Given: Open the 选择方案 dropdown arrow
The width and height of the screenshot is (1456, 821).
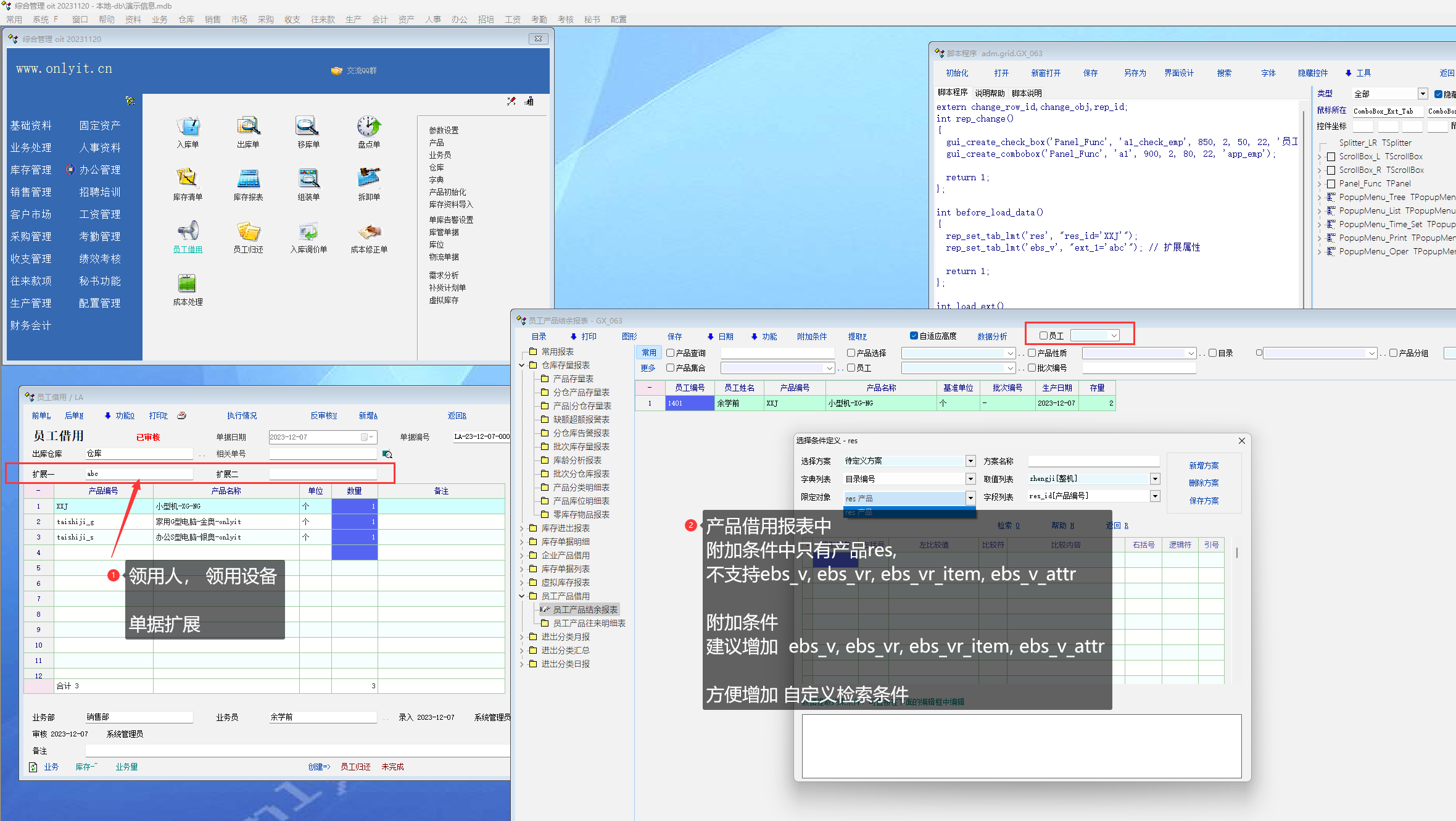Looking at the screenshot, I should (970, 461).
